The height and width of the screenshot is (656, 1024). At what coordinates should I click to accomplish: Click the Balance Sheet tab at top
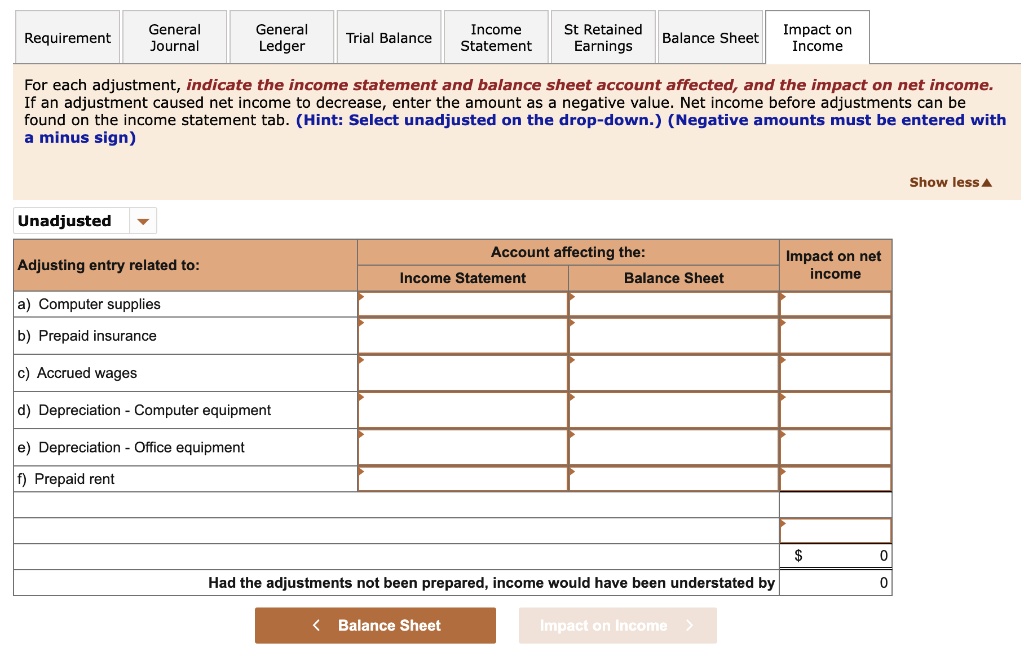(710, 38)
